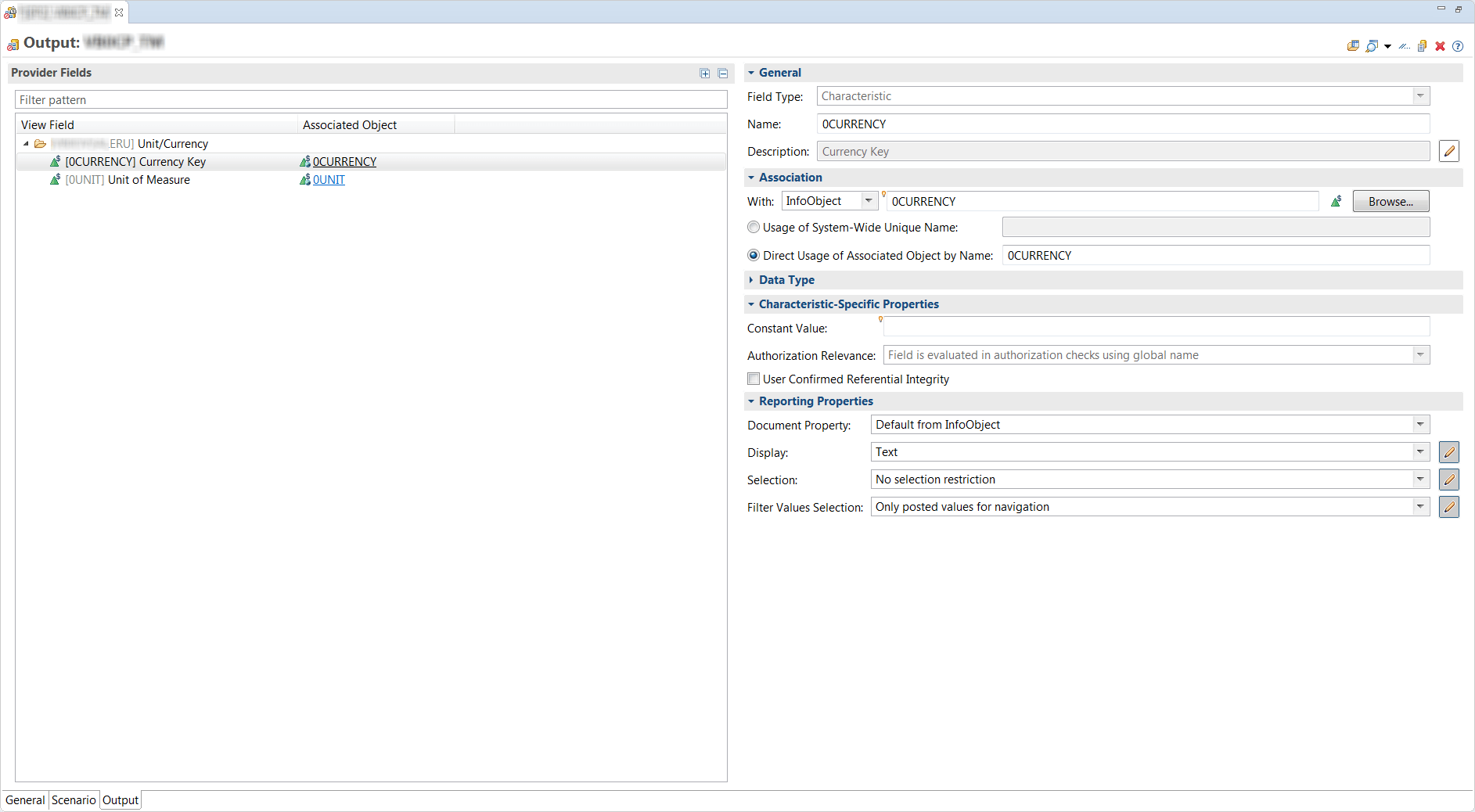Click green InfoObject icon beside association field
Screen dimensions: 1475x812
(1336, 201)
